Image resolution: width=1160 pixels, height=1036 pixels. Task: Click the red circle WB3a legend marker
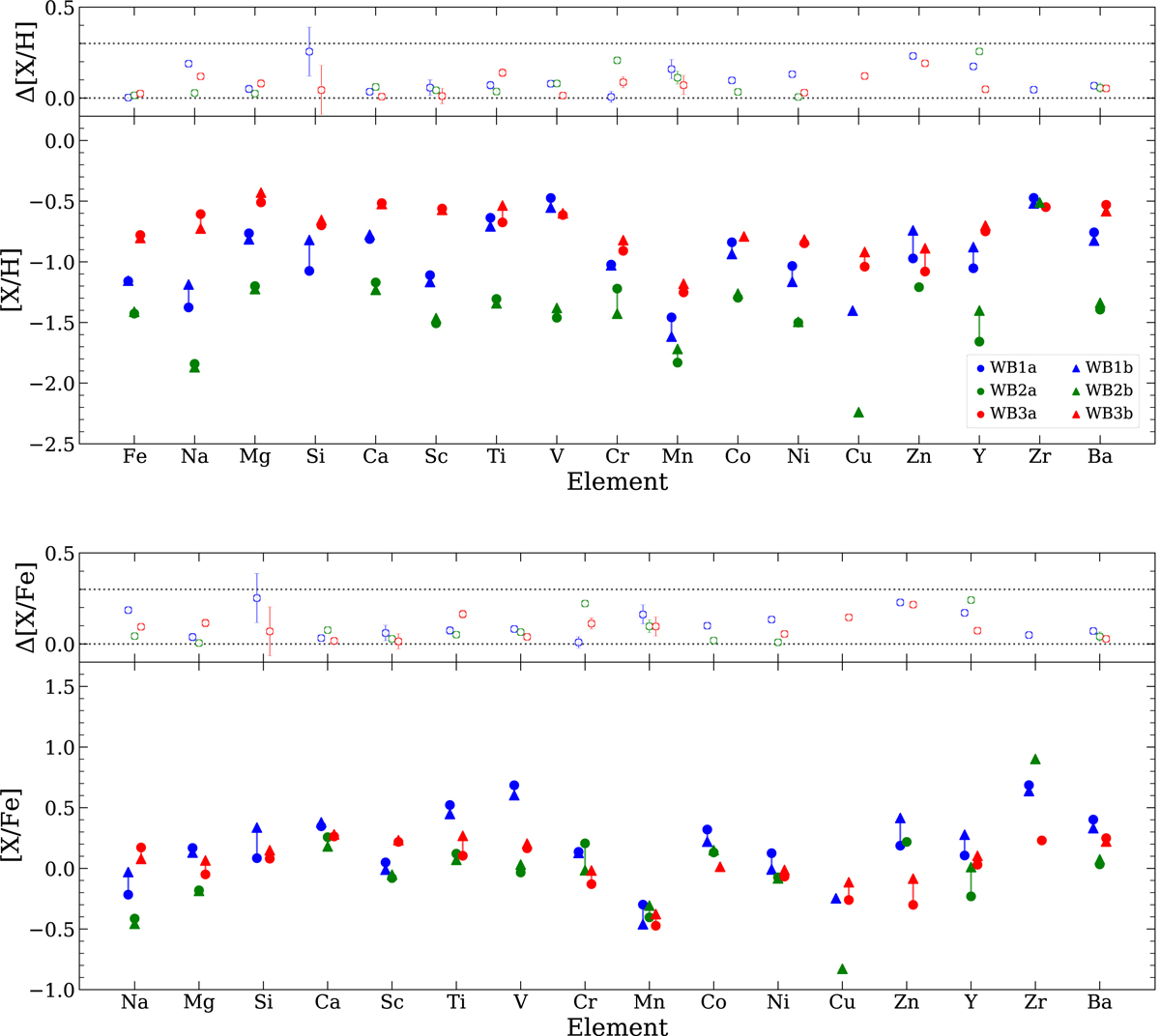click(x=978, y=415)
